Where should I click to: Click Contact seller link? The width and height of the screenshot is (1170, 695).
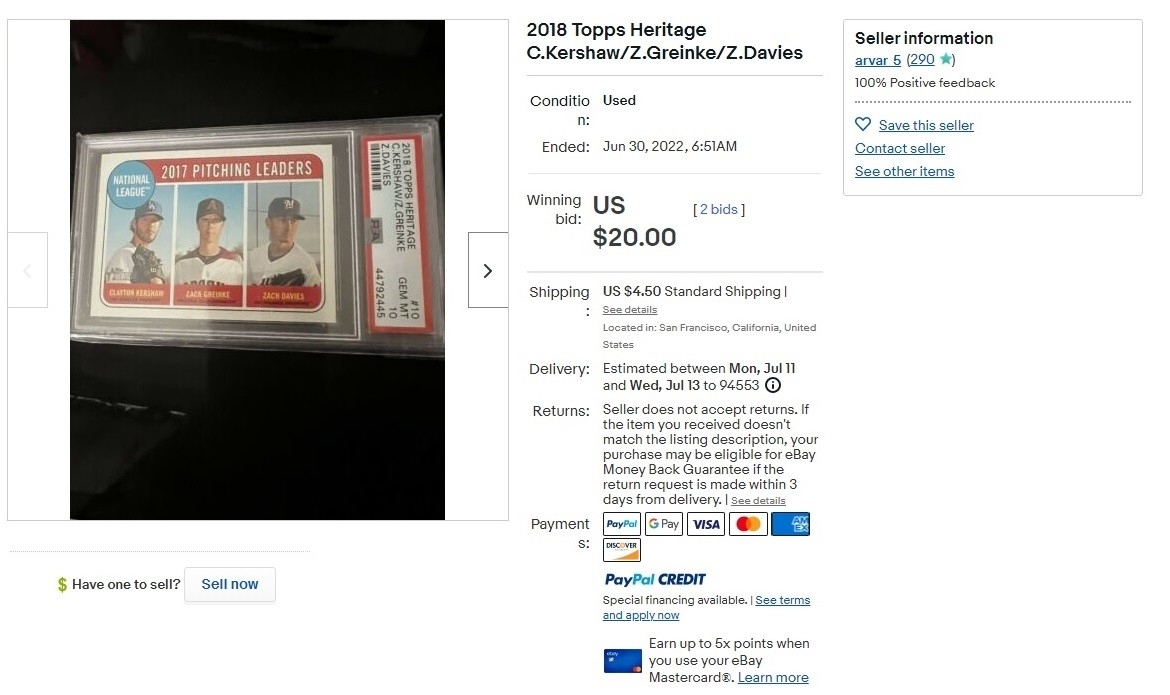900,149
